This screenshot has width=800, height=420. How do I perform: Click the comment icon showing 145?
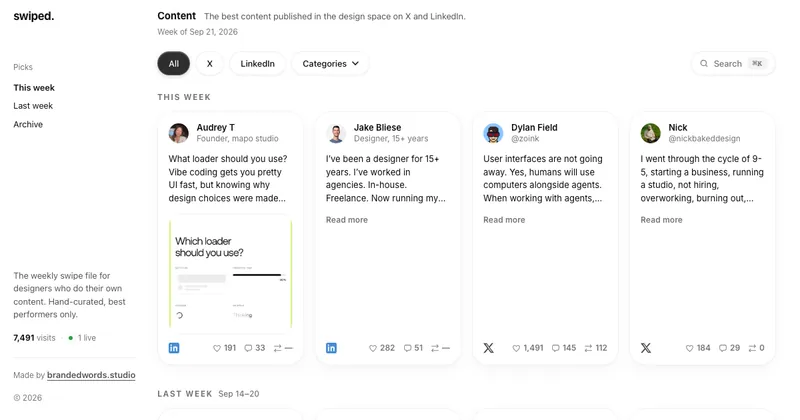tap(556, 348)
